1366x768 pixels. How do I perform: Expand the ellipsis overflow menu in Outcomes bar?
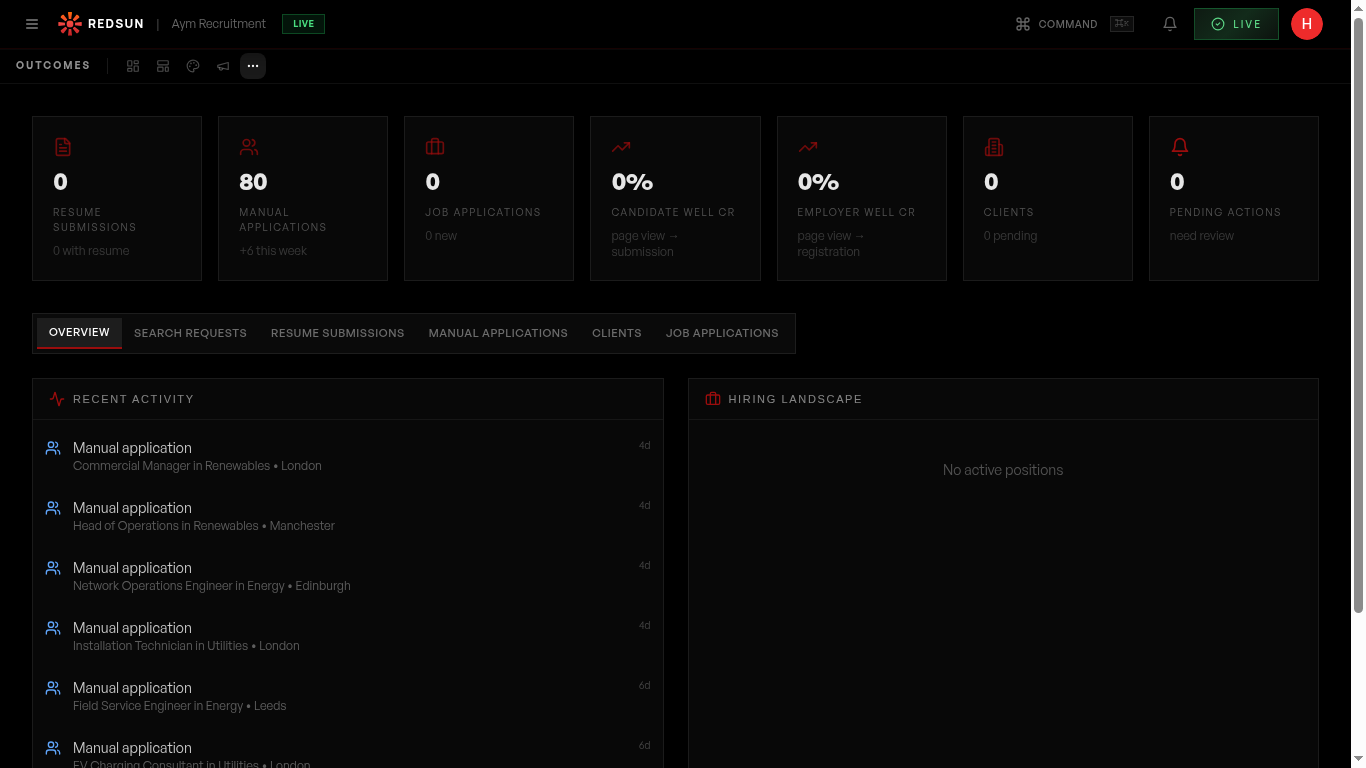point(253,66)
